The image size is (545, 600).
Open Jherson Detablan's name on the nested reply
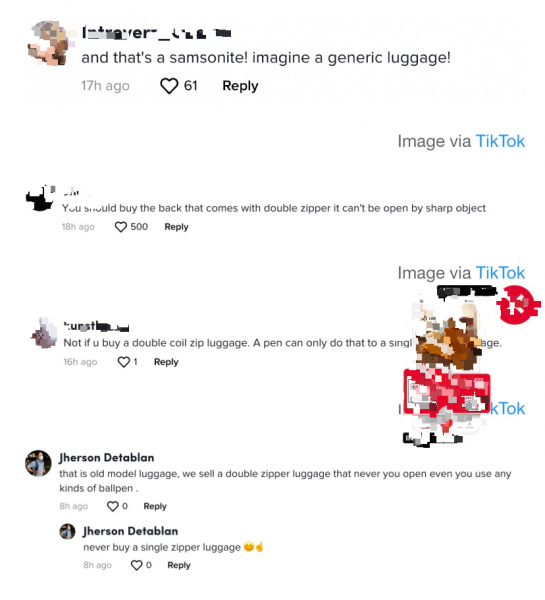point(131,531)
